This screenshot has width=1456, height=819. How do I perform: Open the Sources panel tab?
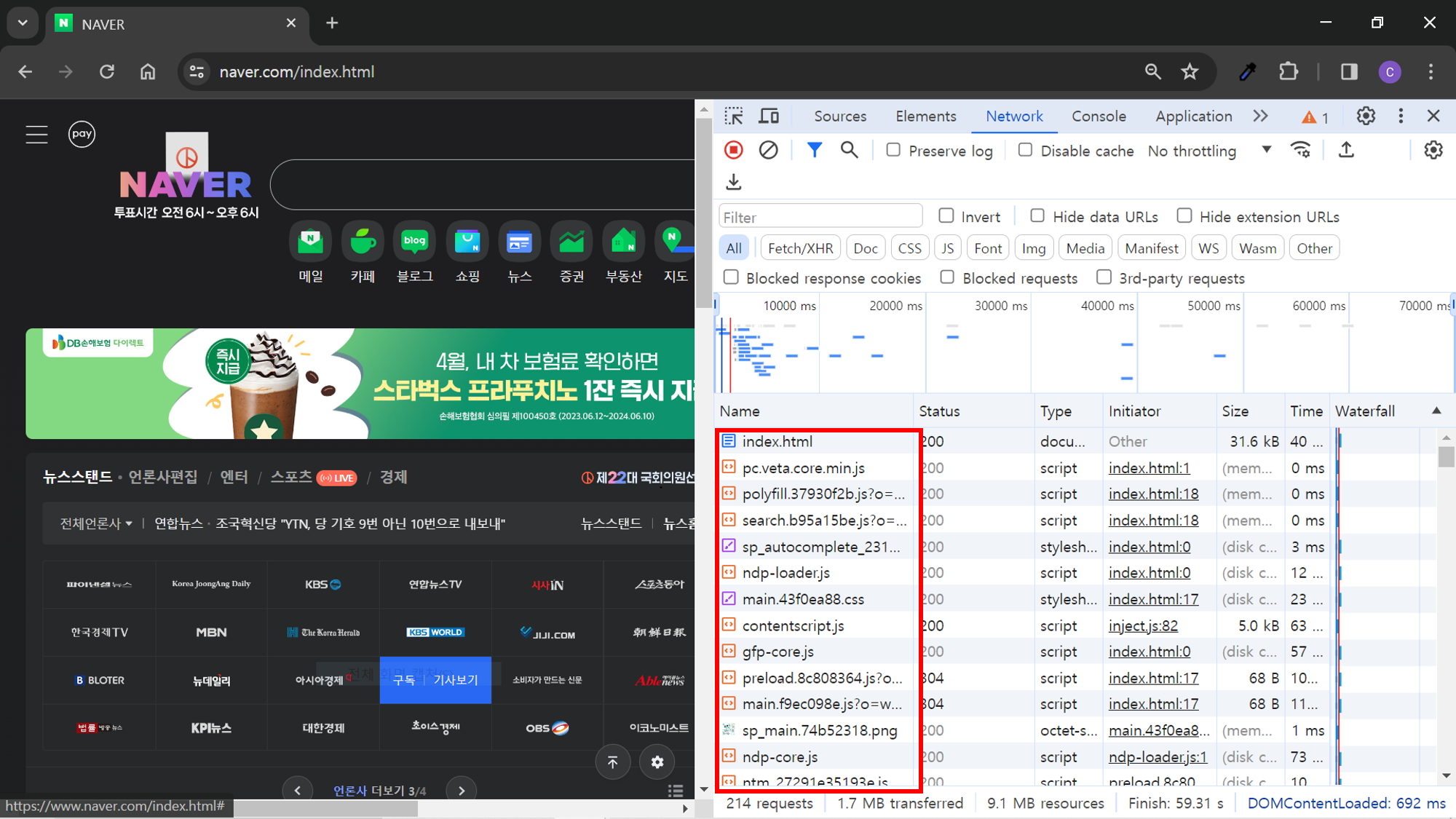pos(840,116)
